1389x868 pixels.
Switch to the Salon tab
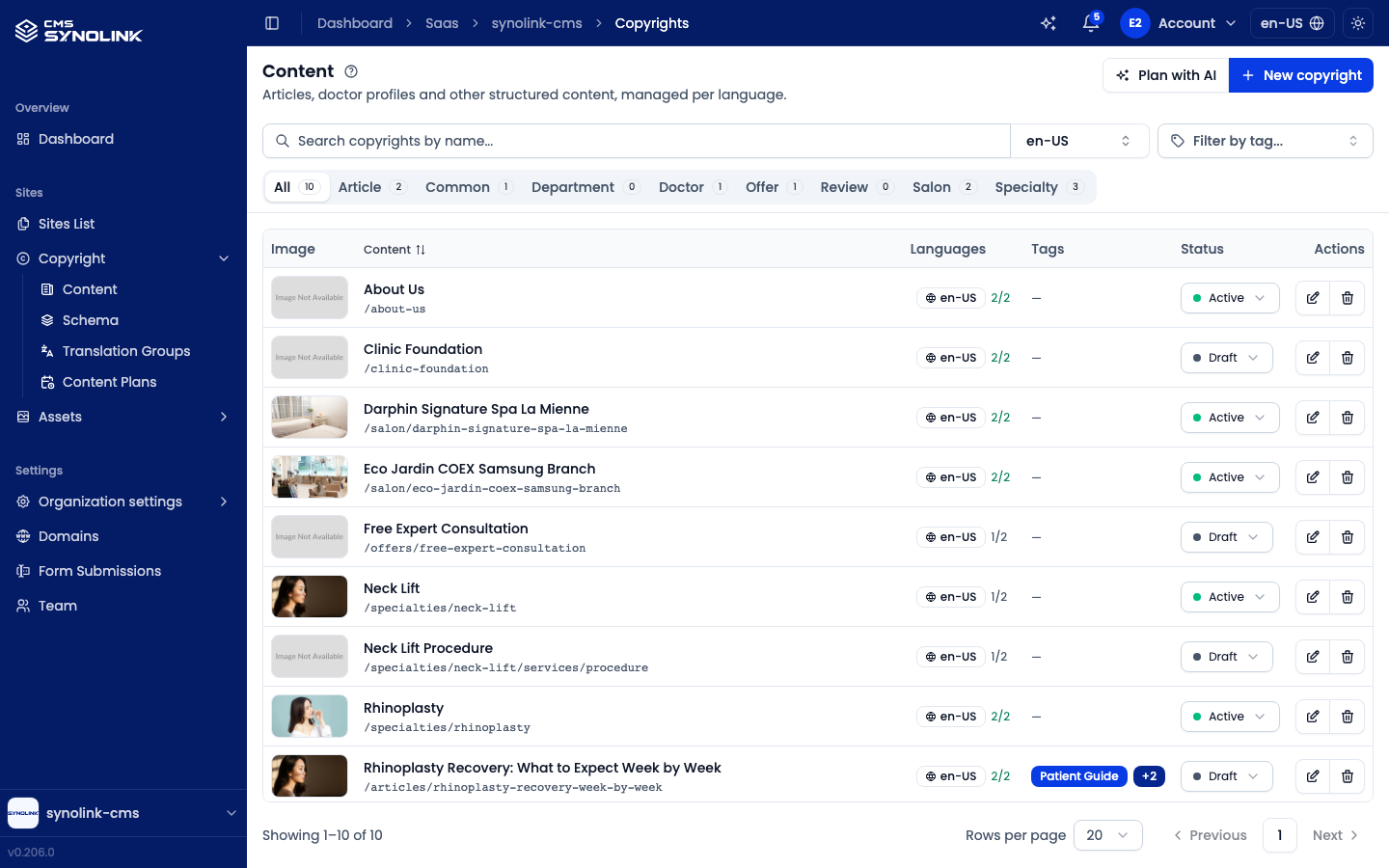point(944,187)
